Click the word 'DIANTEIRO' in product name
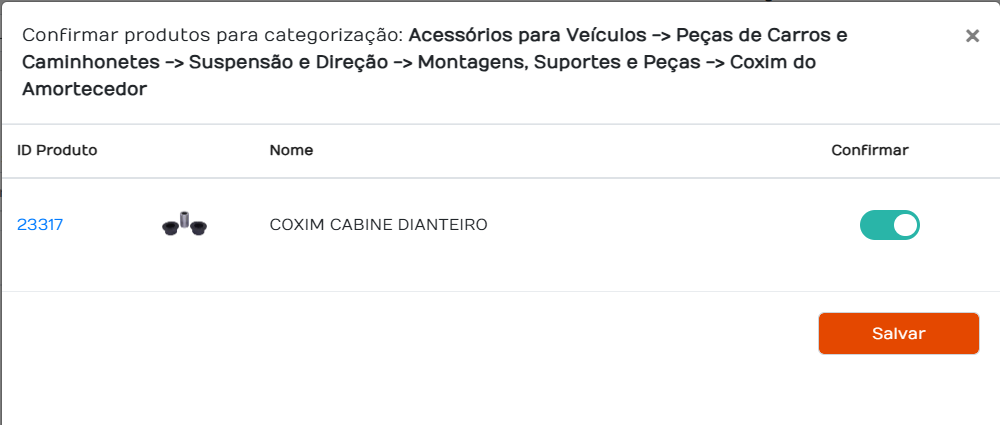 pyautogui.click(x=443, y=225)
